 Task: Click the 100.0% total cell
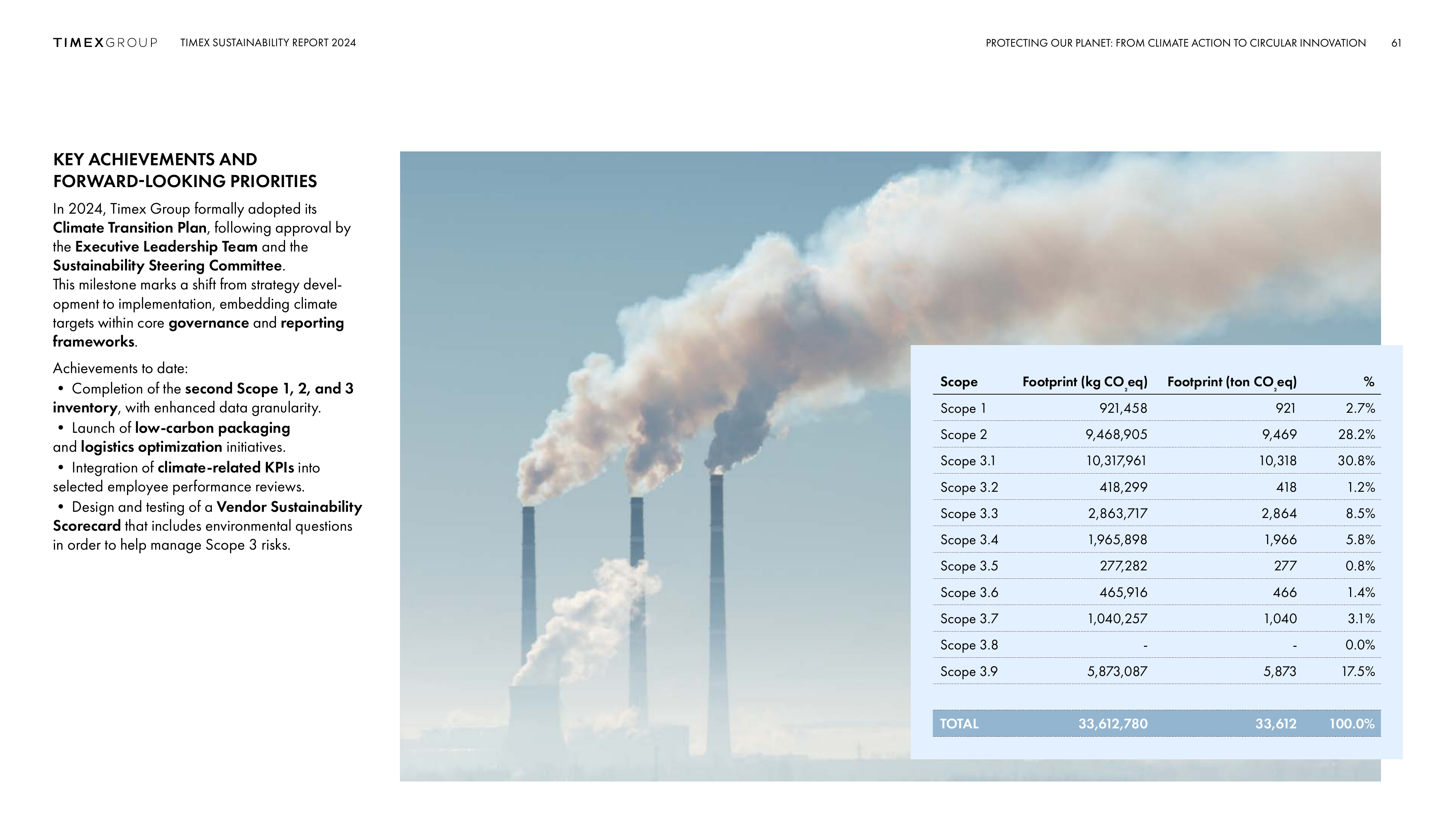tap(1352, 724)
